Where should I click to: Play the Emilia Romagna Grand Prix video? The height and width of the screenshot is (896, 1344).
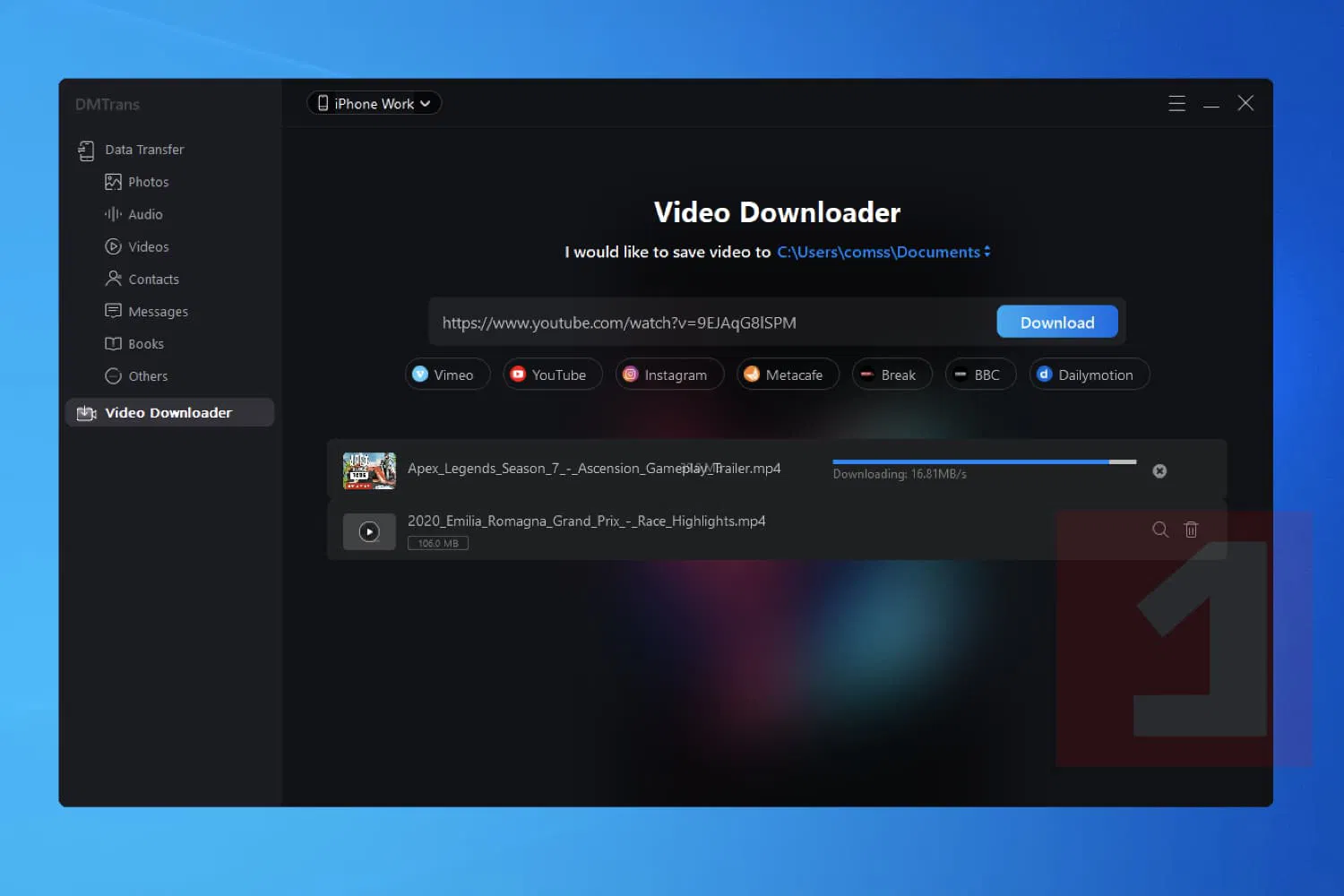pyautogui.click(x=369, y=531)
